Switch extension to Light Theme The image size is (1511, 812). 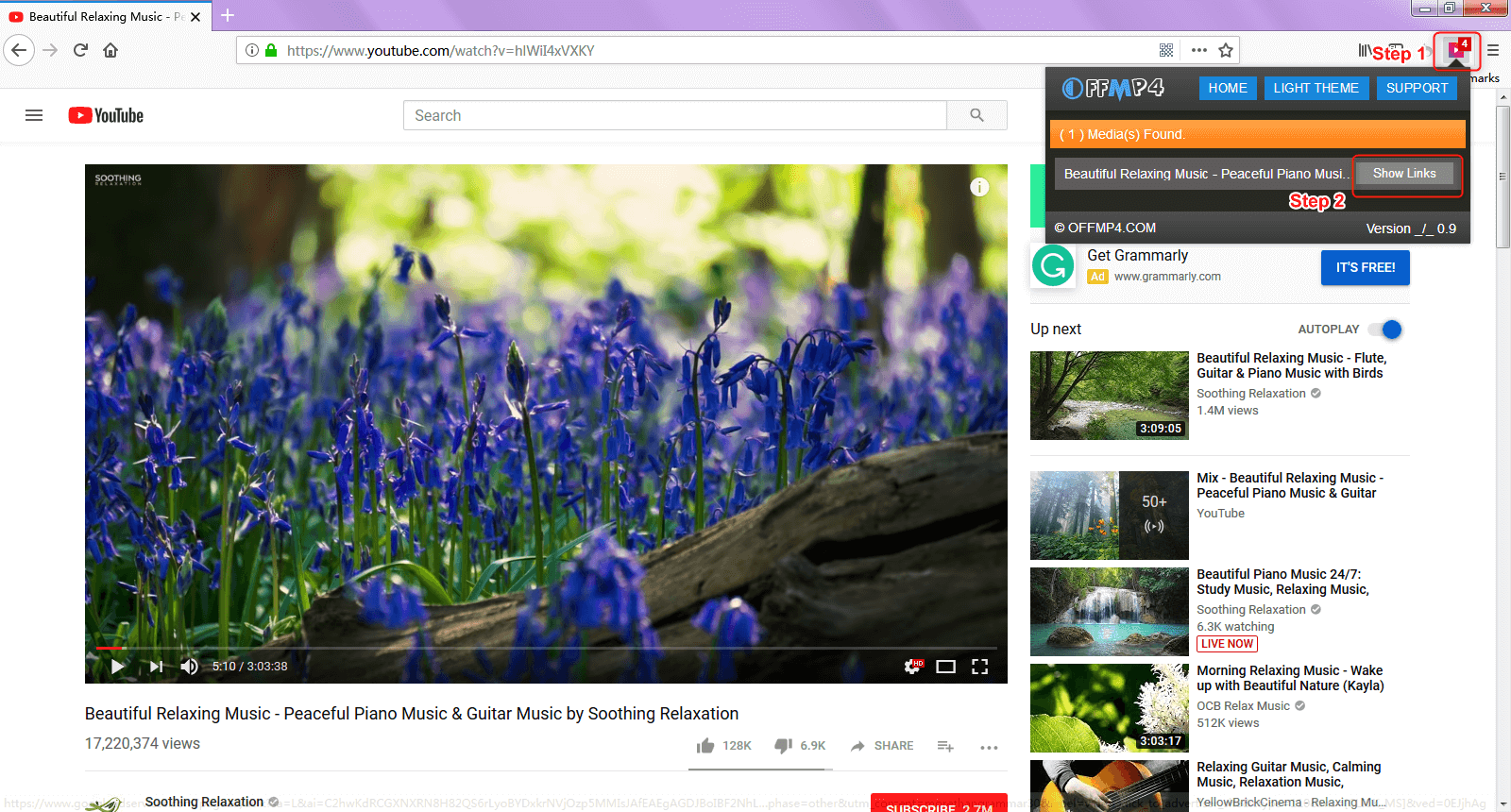(1316, 88)
